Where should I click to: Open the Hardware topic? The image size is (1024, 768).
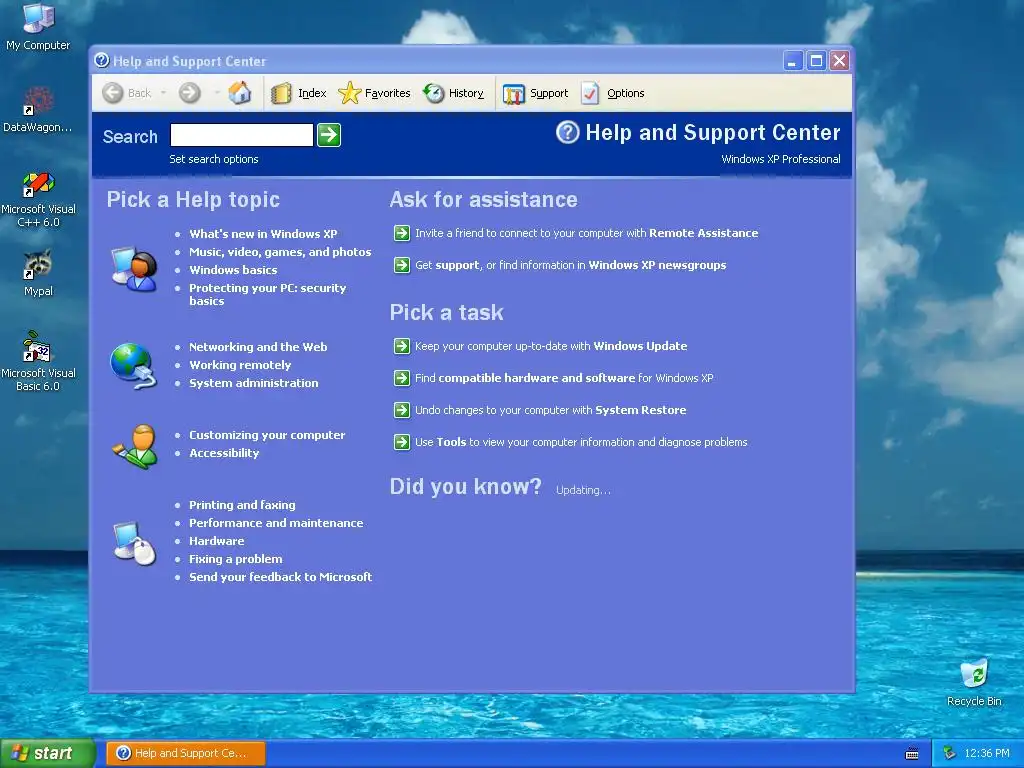click(x=217, y=541)
